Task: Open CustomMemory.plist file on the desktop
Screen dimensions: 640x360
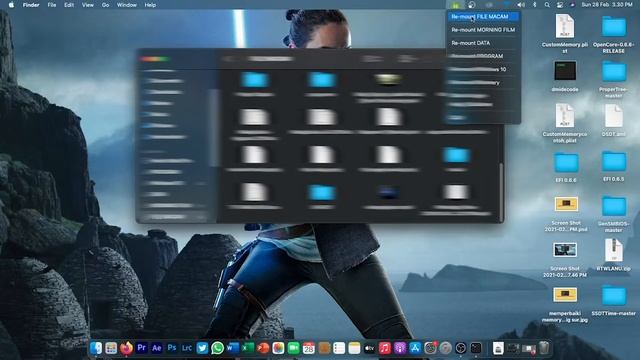Action: 565,27
